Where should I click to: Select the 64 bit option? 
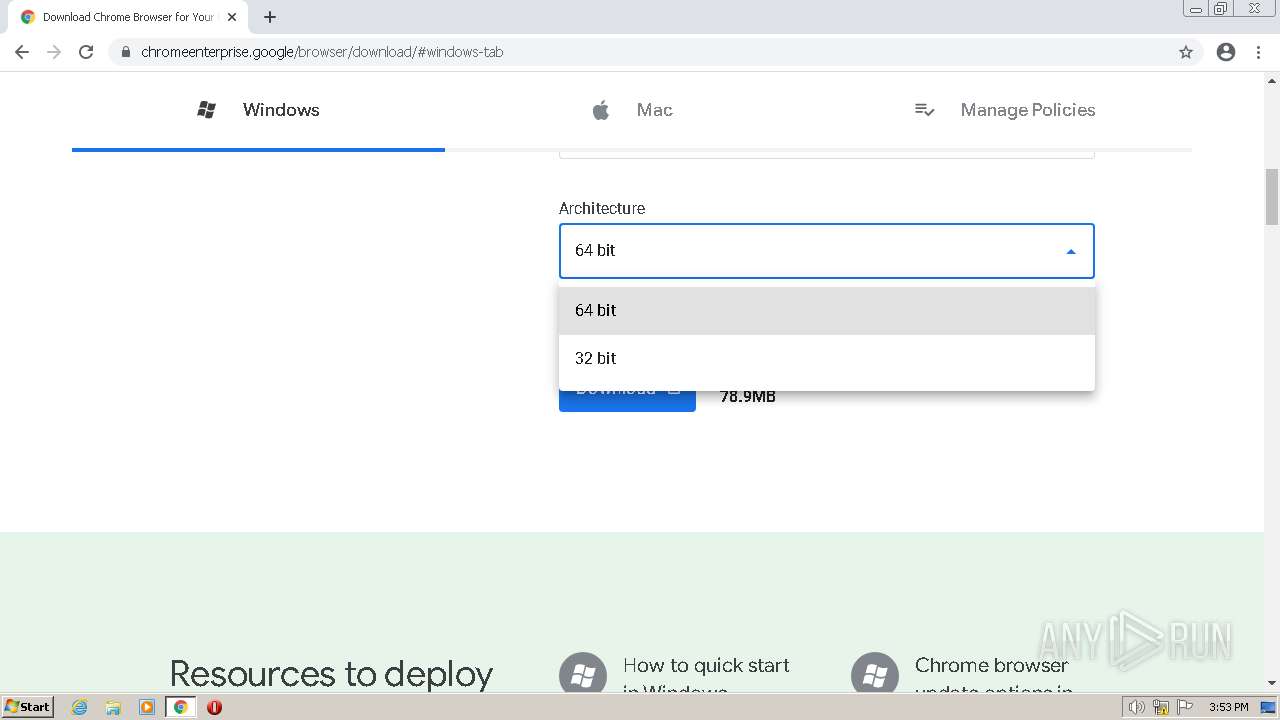click(827, 311)
